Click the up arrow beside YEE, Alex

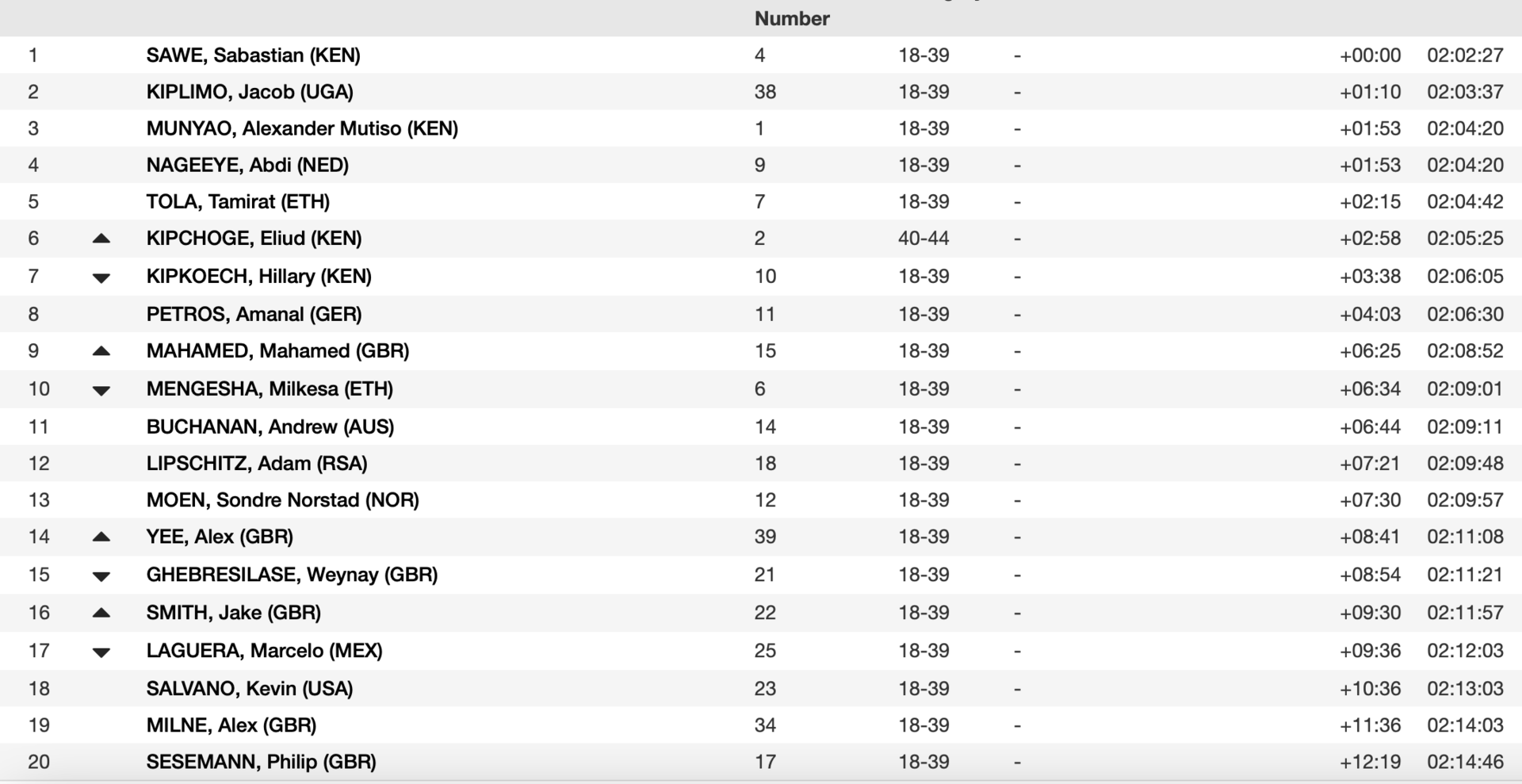pos(101,537)
